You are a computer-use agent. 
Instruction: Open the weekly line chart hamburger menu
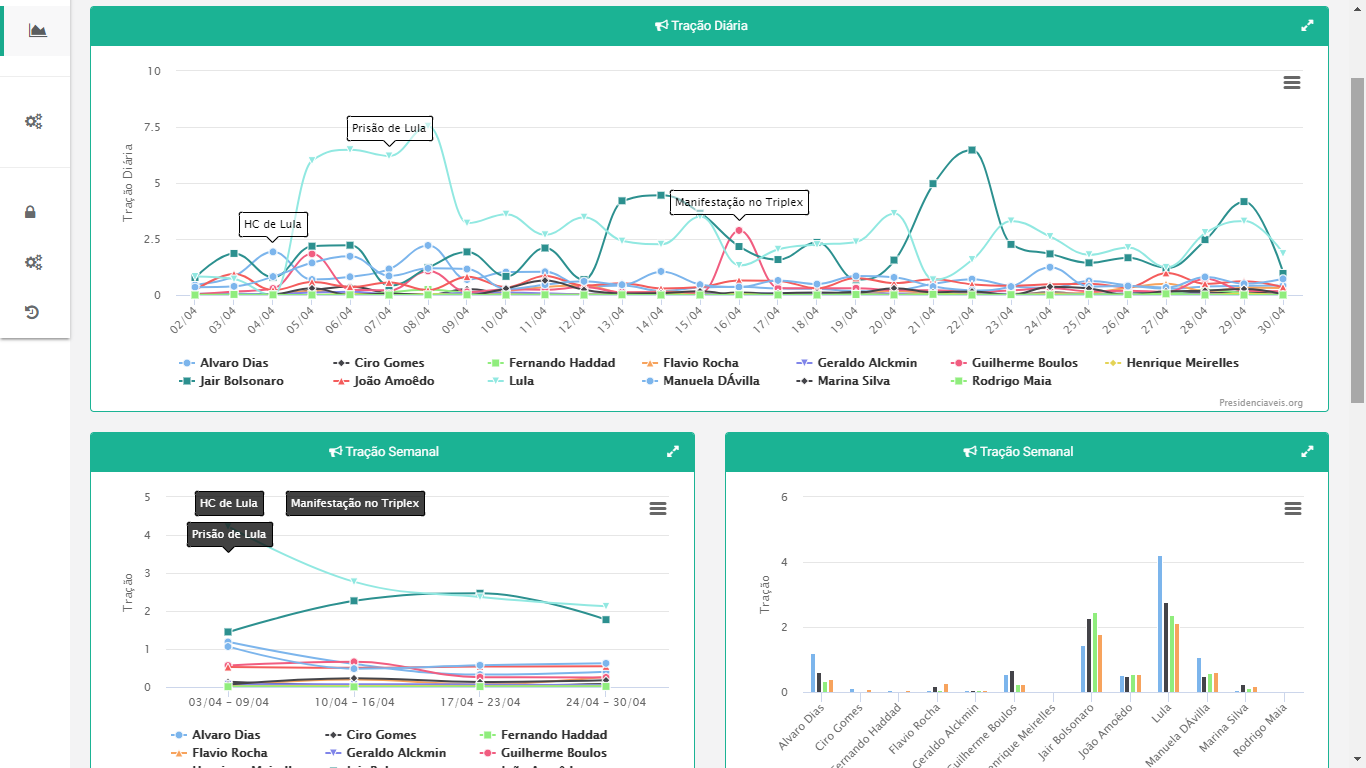pyautogui.click(x=658, y=509)
